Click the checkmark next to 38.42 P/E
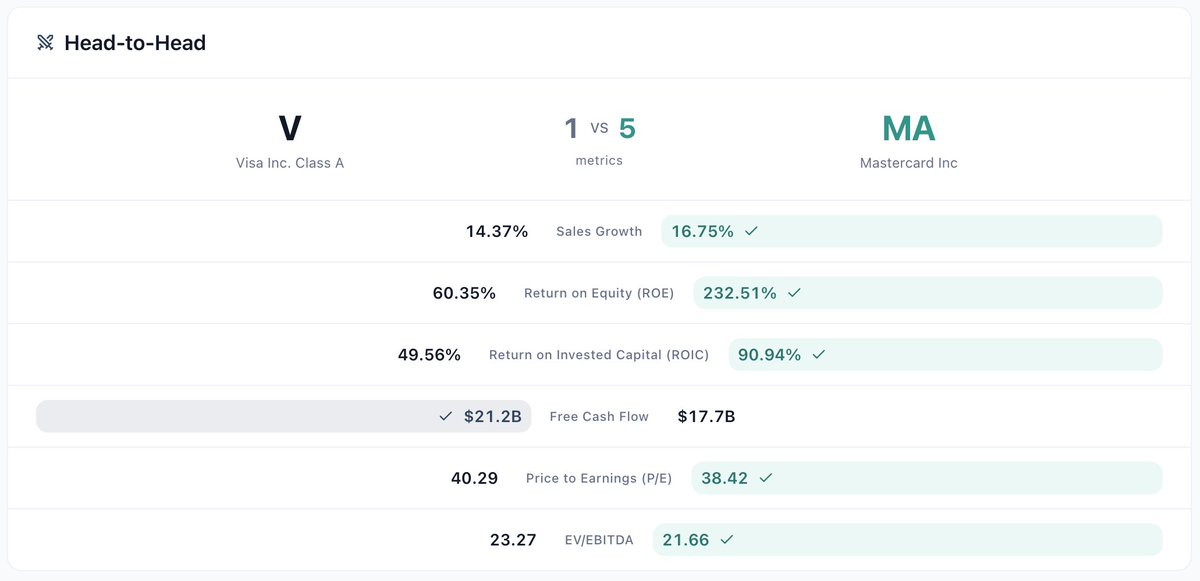 pyautogui.click(x=765, y=478)
